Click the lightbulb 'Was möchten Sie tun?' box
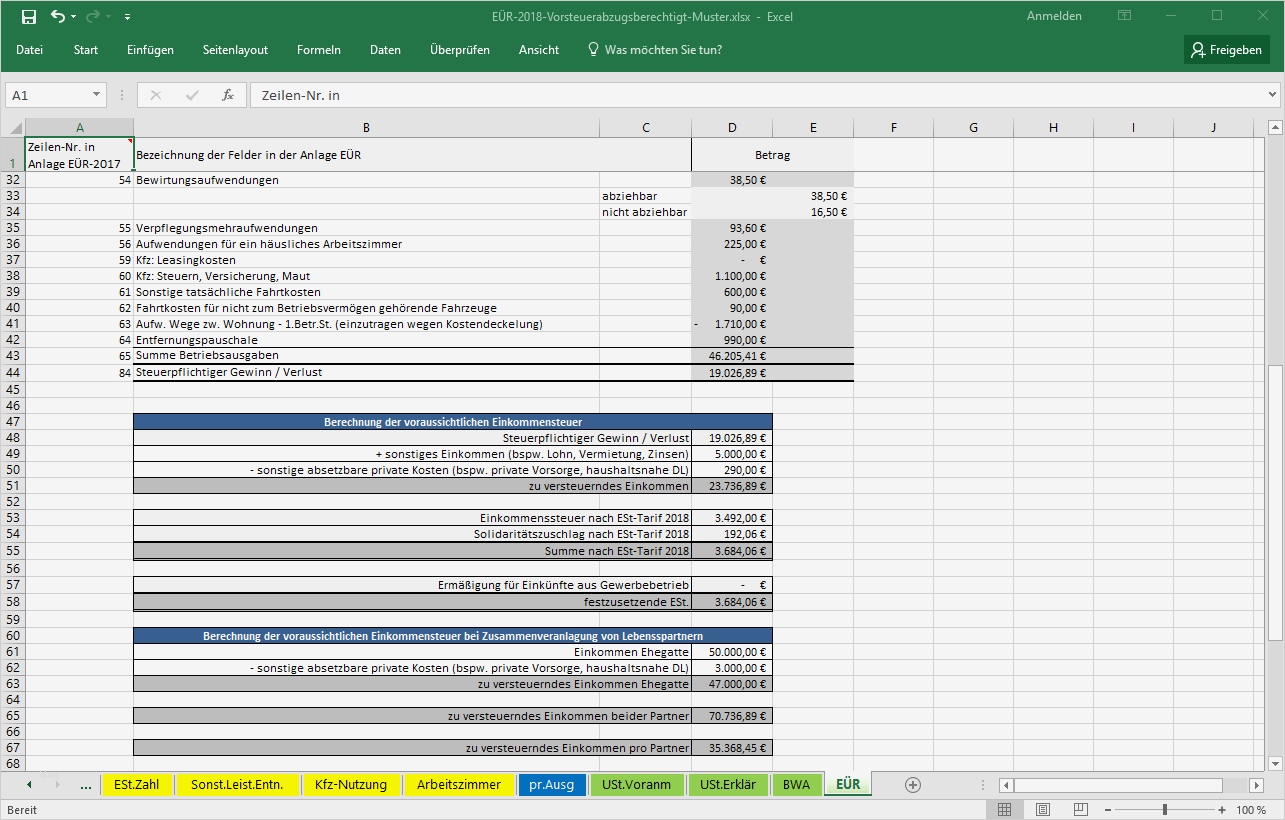 tap(654, 50)
